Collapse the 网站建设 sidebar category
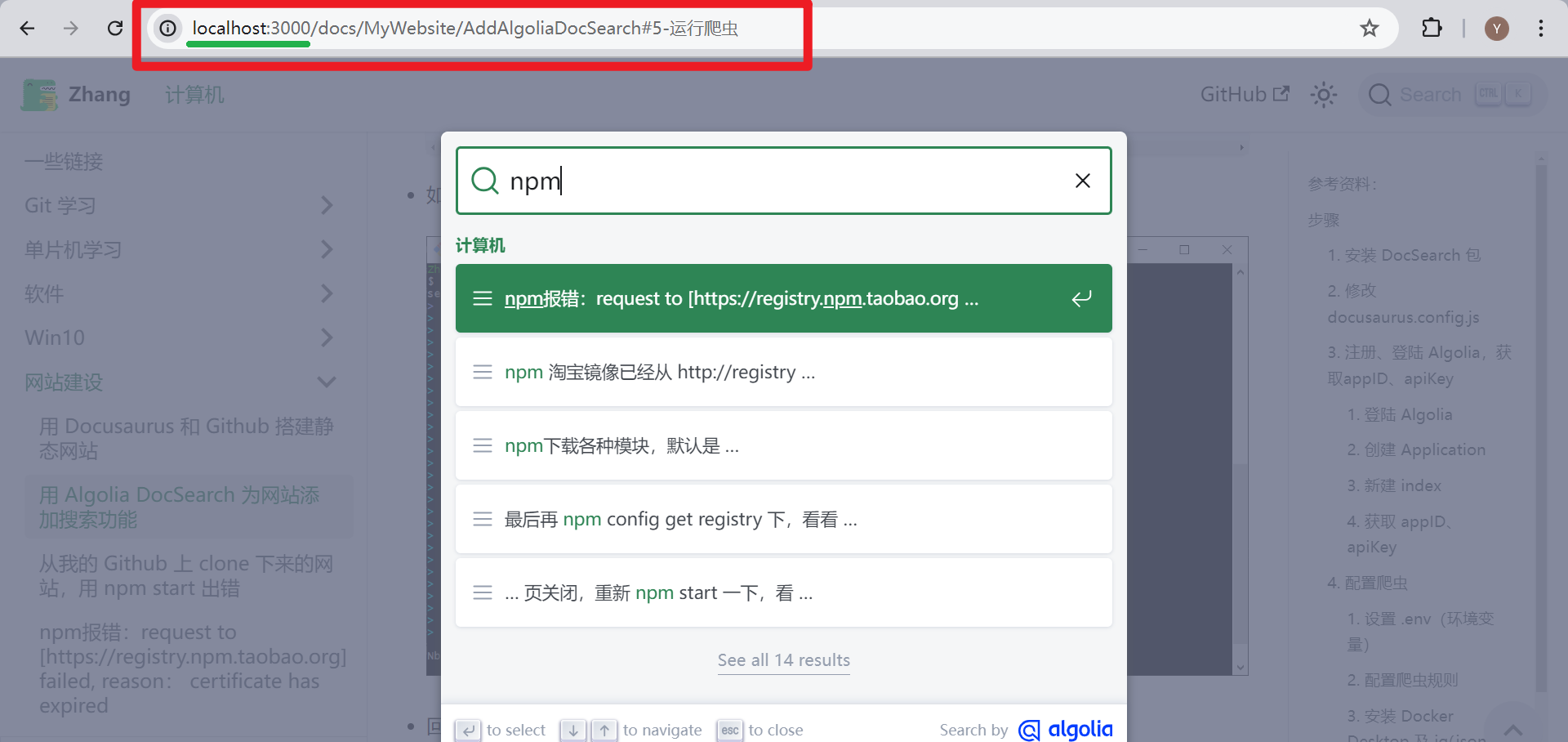This screenshot has height=742, width=1568. [180, 382]
